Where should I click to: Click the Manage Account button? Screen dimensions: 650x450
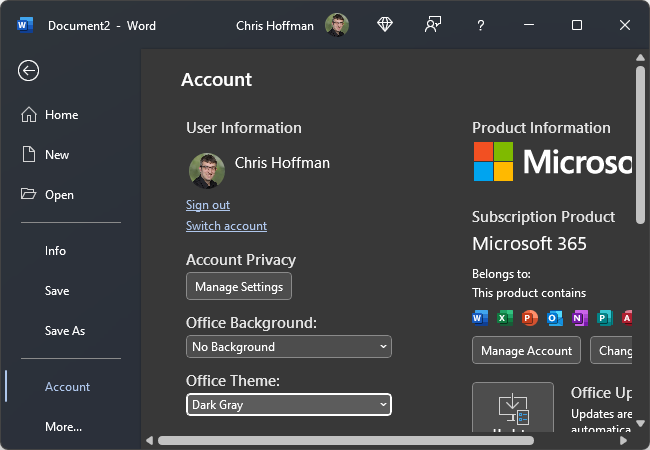[x=526, y=351]
